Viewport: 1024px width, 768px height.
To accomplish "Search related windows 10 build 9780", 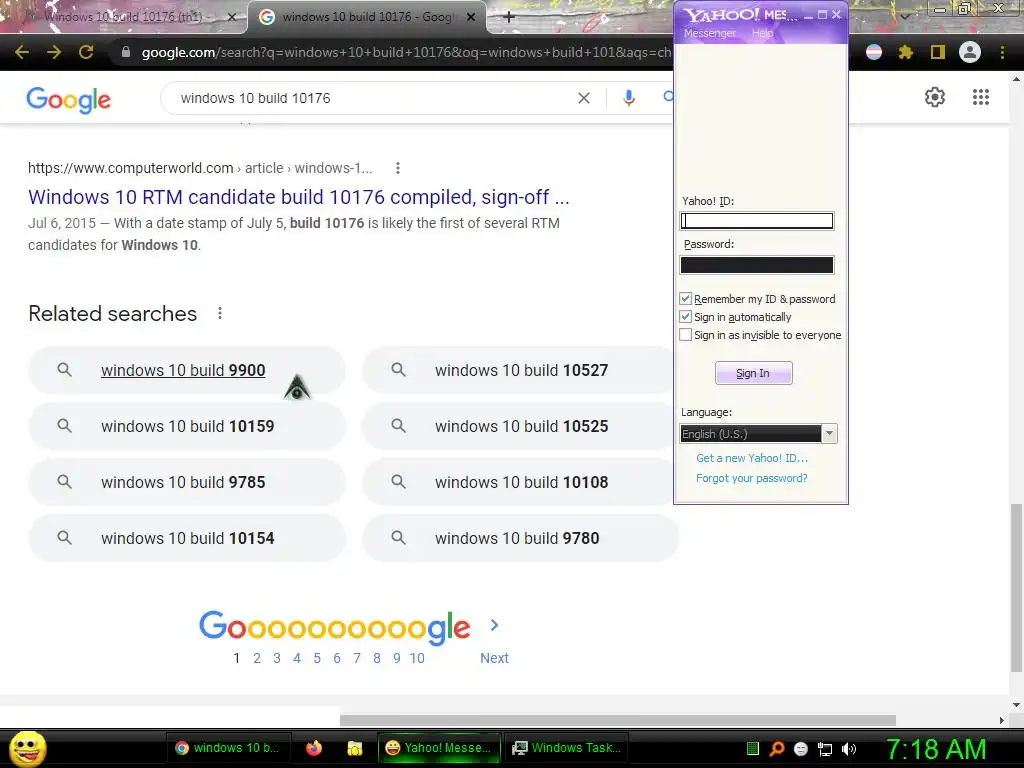I will click(x=520, y=538).
